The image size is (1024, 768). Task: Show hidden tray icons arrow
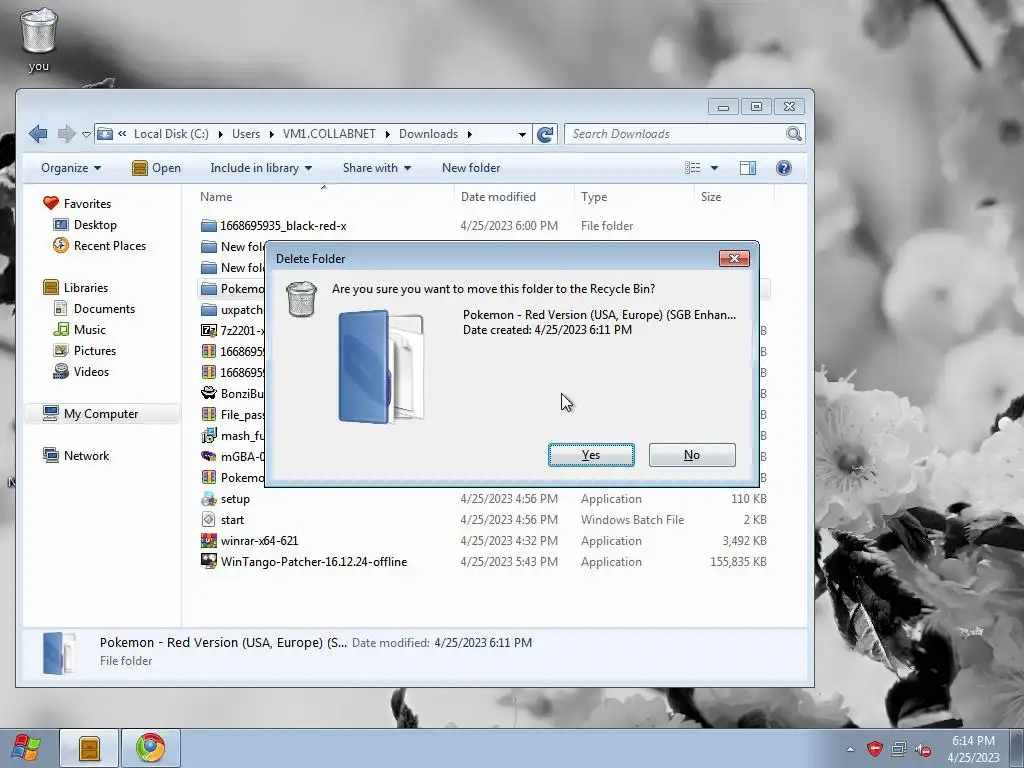click(850, 749)
